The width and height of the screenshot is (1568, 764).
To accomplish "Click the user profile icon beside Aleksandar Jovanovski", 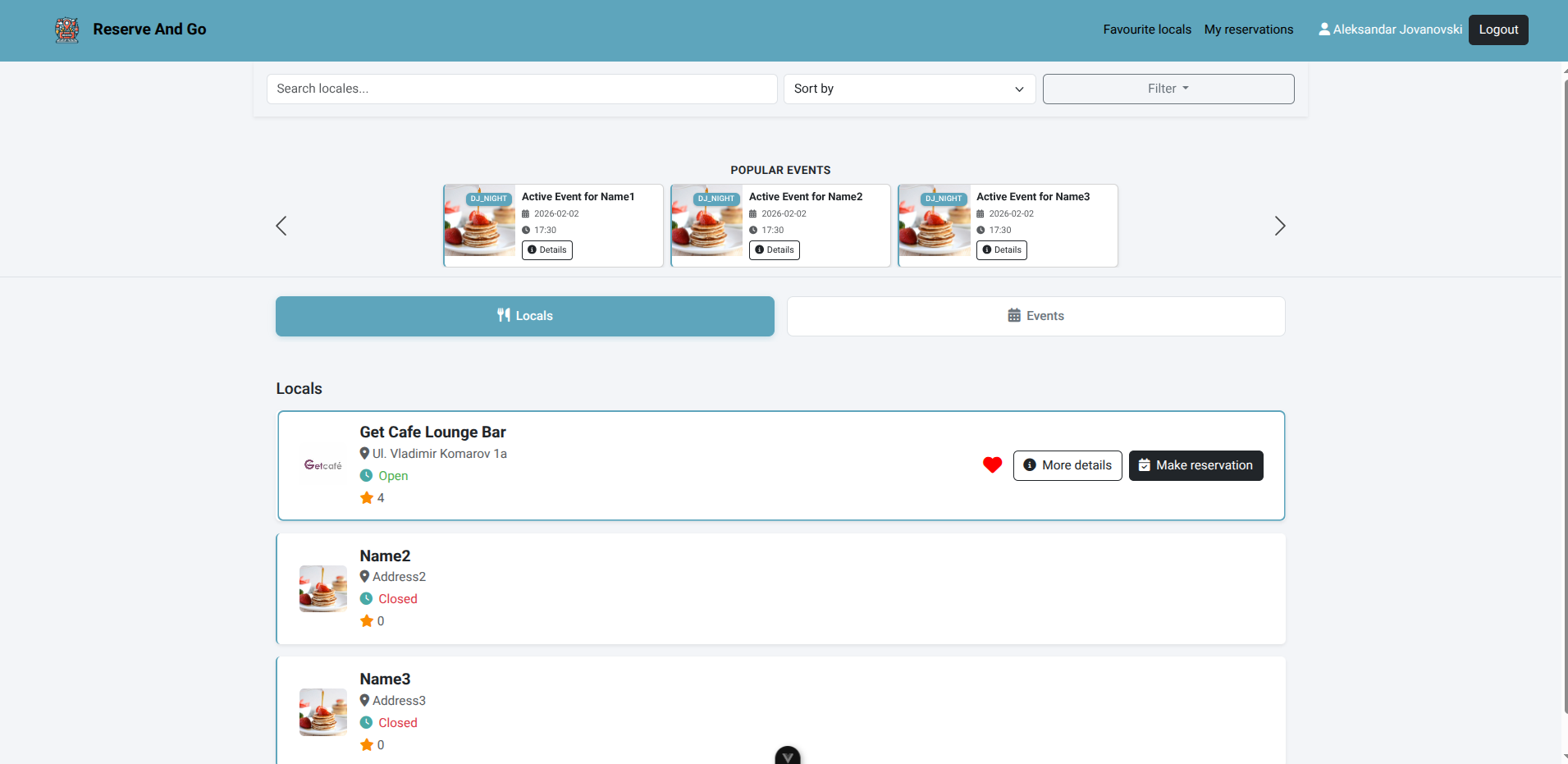I will tap(1323, 30).
